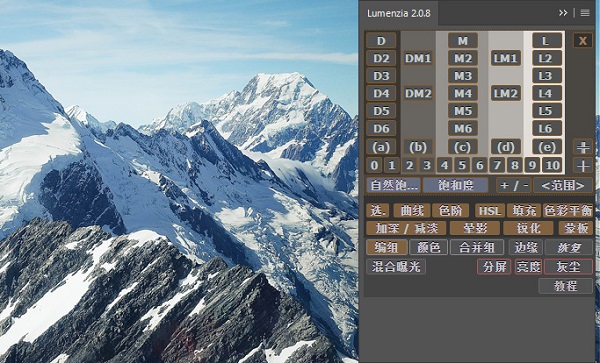Toggle the 自然饱... vibrance mode
This screenshot has height=363, width=600.
click(x=393, y=185)
